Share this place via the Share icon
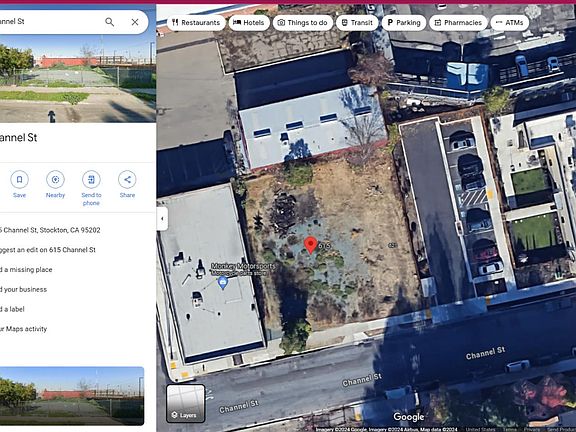The image size is (576, 432). tap(127, 180)
